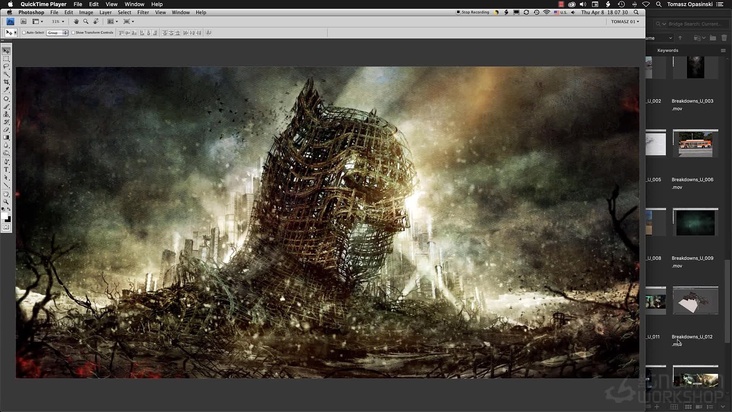The height and width of the screenshot is (412, 732).
Task: Open the Keywords panel options menu
Action: 723,50
